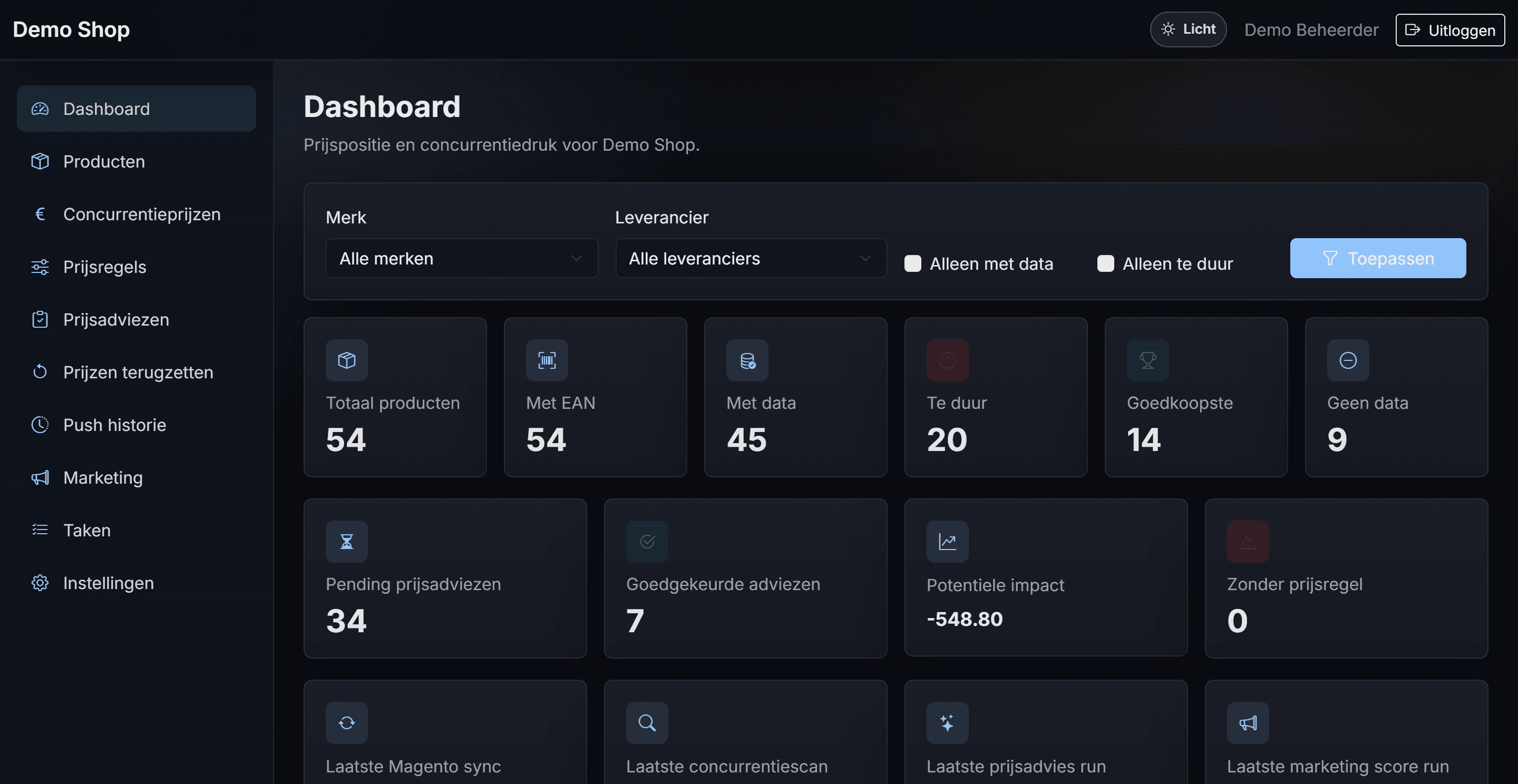Click the checkmark icon on Goedgekeurde adviezen card
Viewport: 1518px width, 784px height.
click(647, 541)
